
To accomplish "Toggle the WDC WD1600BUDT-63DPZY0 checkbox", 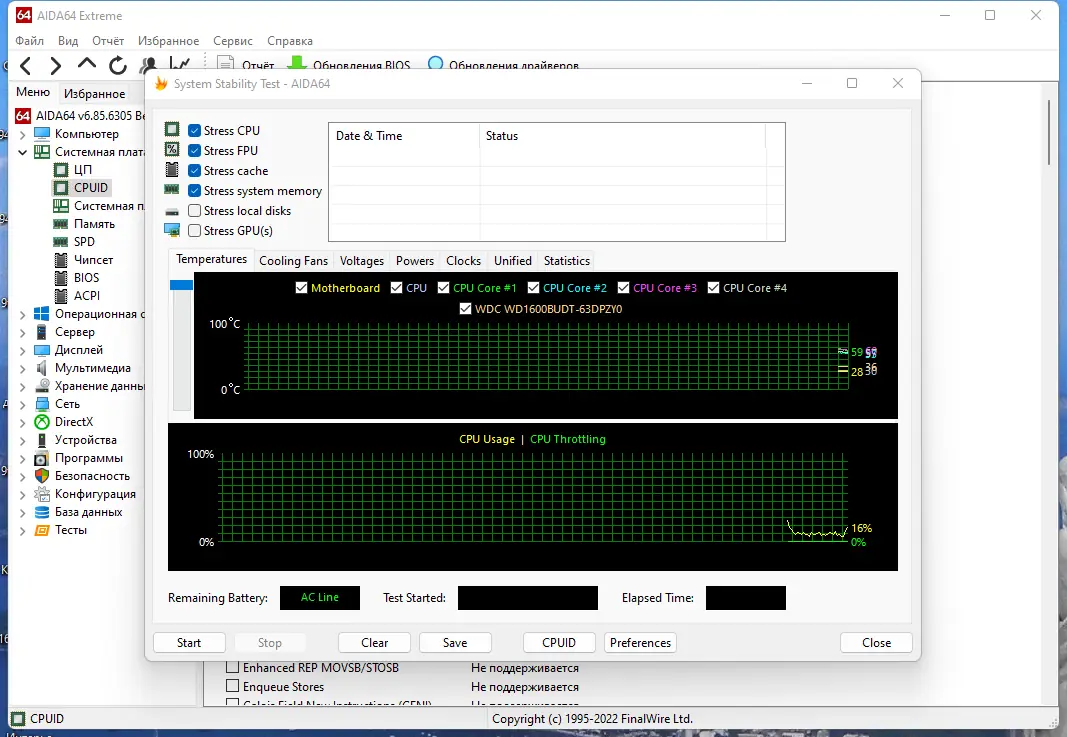I will [465, 308].
